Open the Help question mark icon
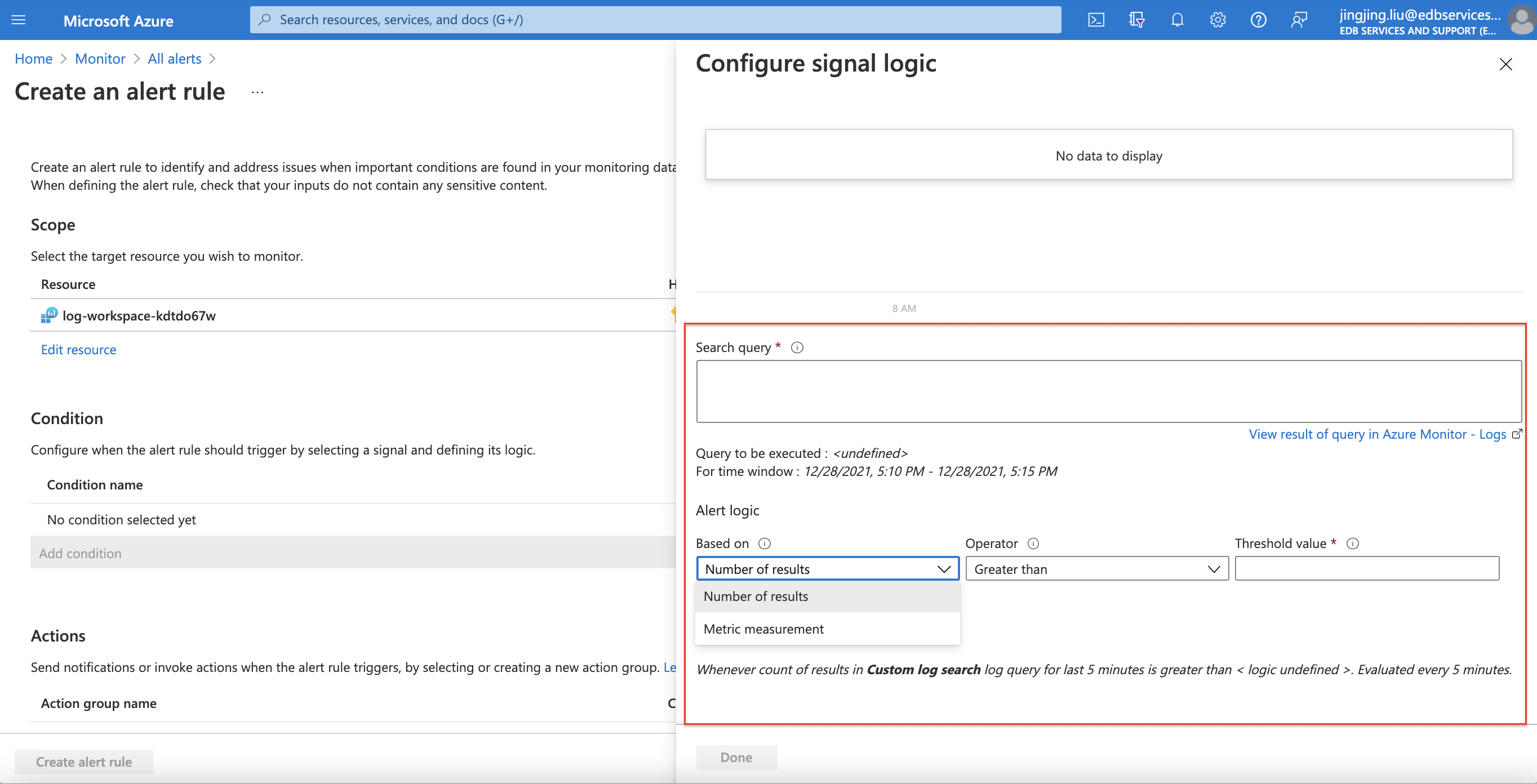 click(1258, 20)
